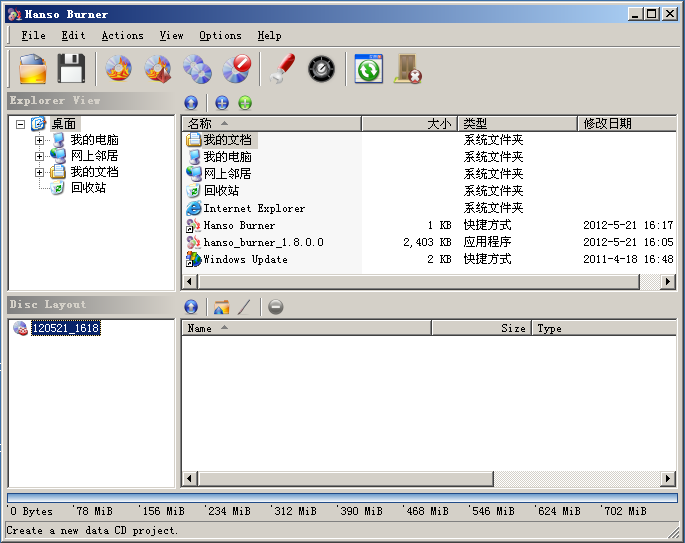Select 回收站 in explorer tree

click(x=88, y=188)
